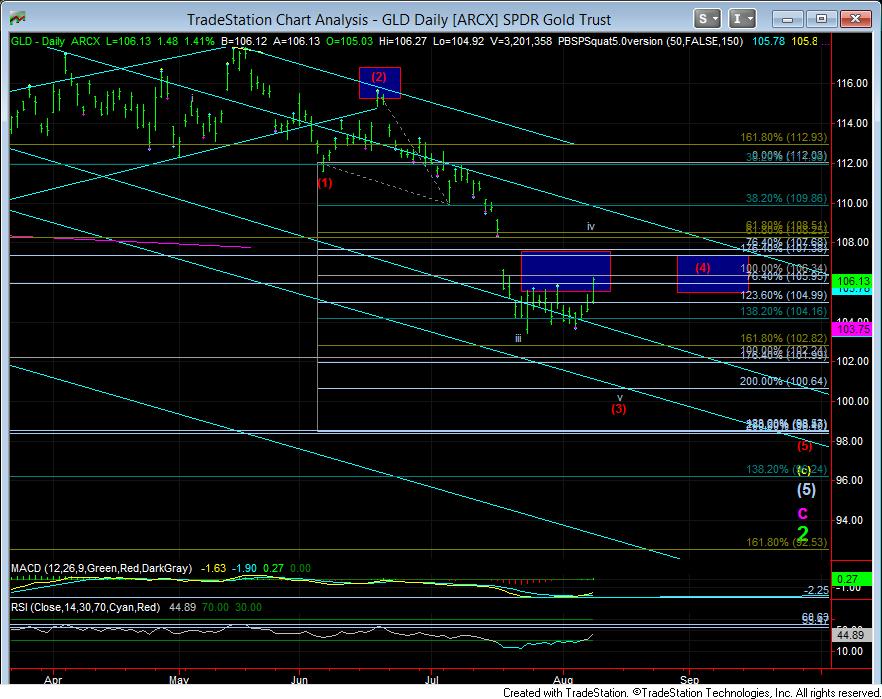Screen dimensions: 882x699
Task: Click the magenta 103.75 price marker on axis
Action: click(x=853, y=330)
